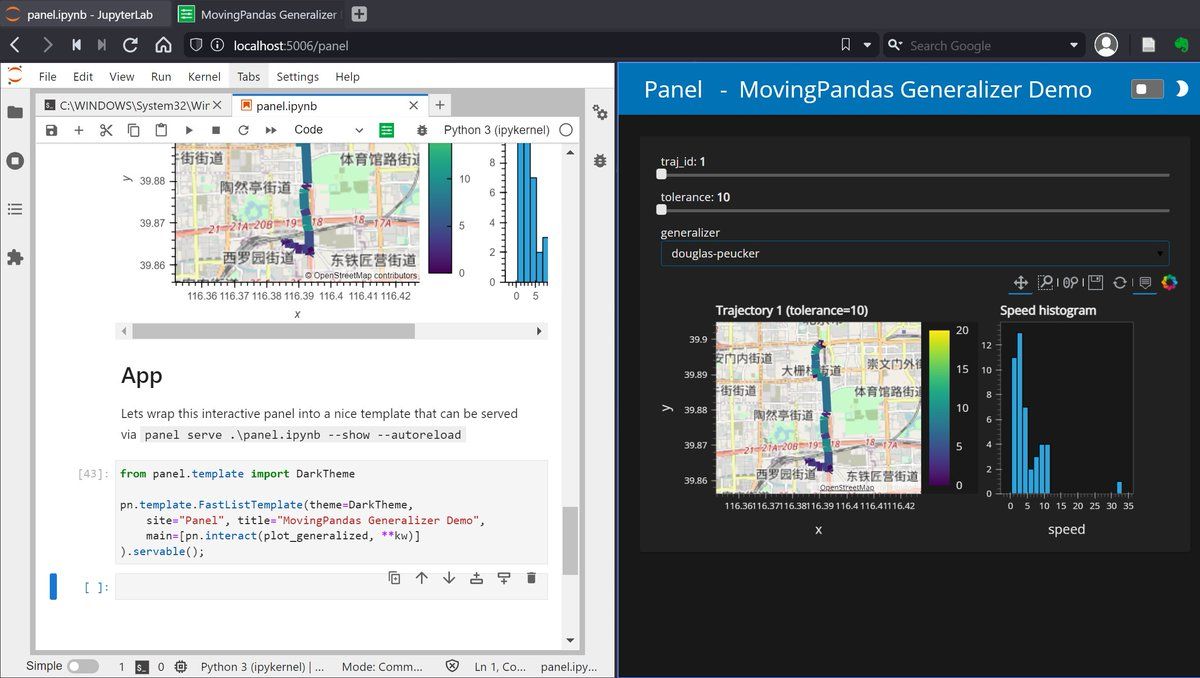
Task: Go to the browser home page
Action: pos(163,45)
